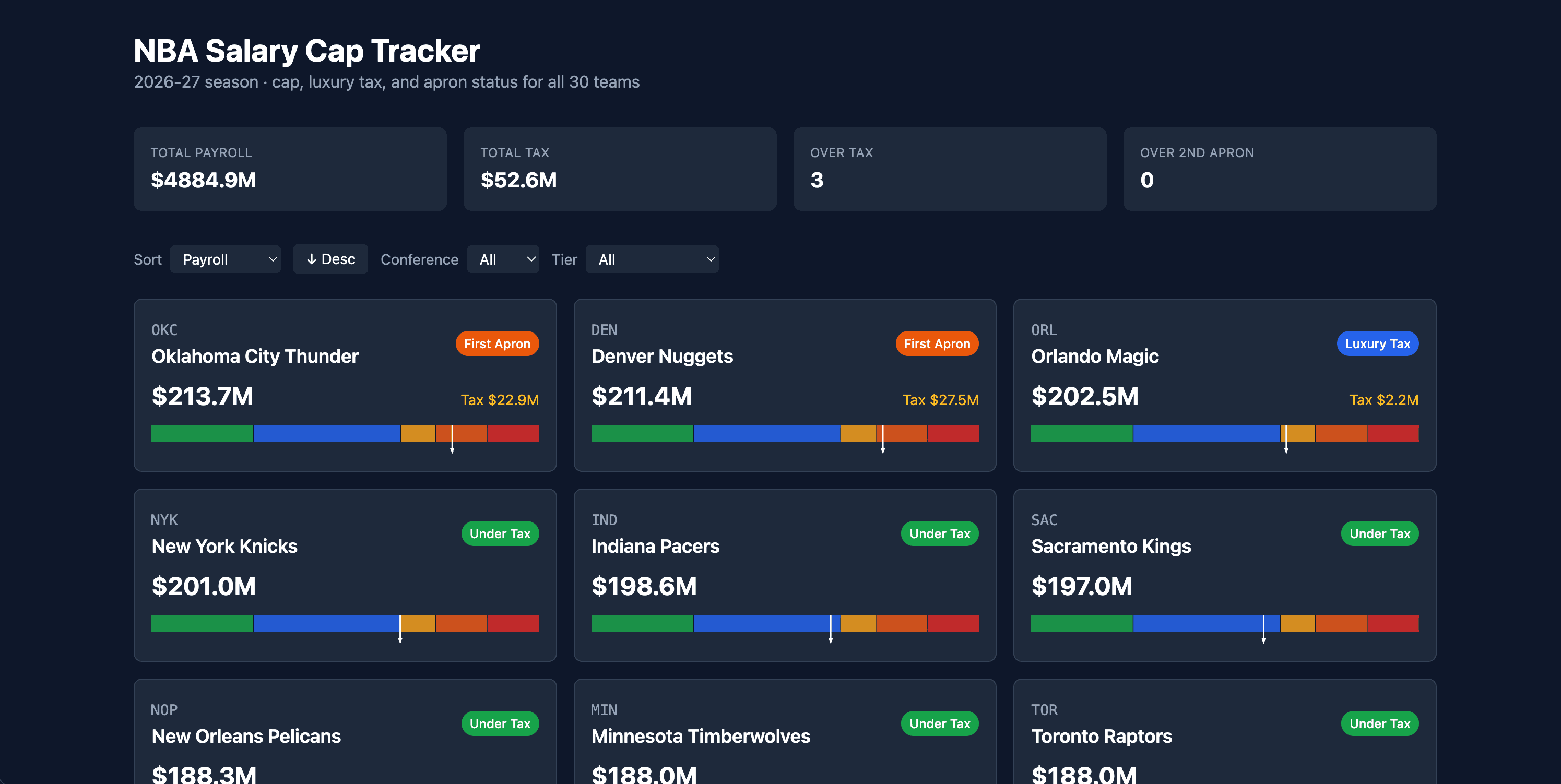This screenshot has width=1561, height=784.
Task: Click the Over 2nd Apron summary card
Action: tap(1280, 169)
